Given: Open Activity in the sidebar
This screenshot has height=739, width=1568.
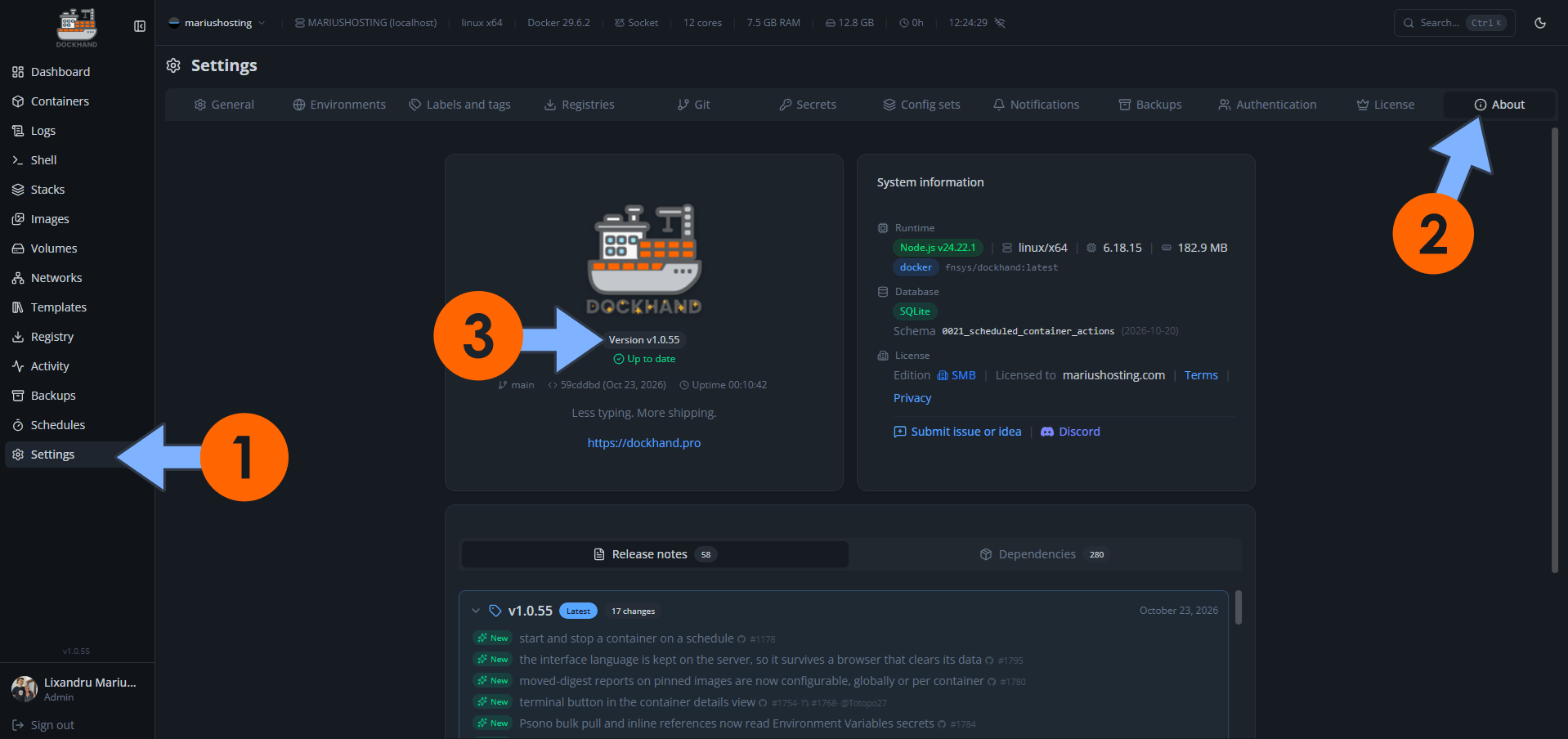Looking at the screenshot, I should click(78, 366).
